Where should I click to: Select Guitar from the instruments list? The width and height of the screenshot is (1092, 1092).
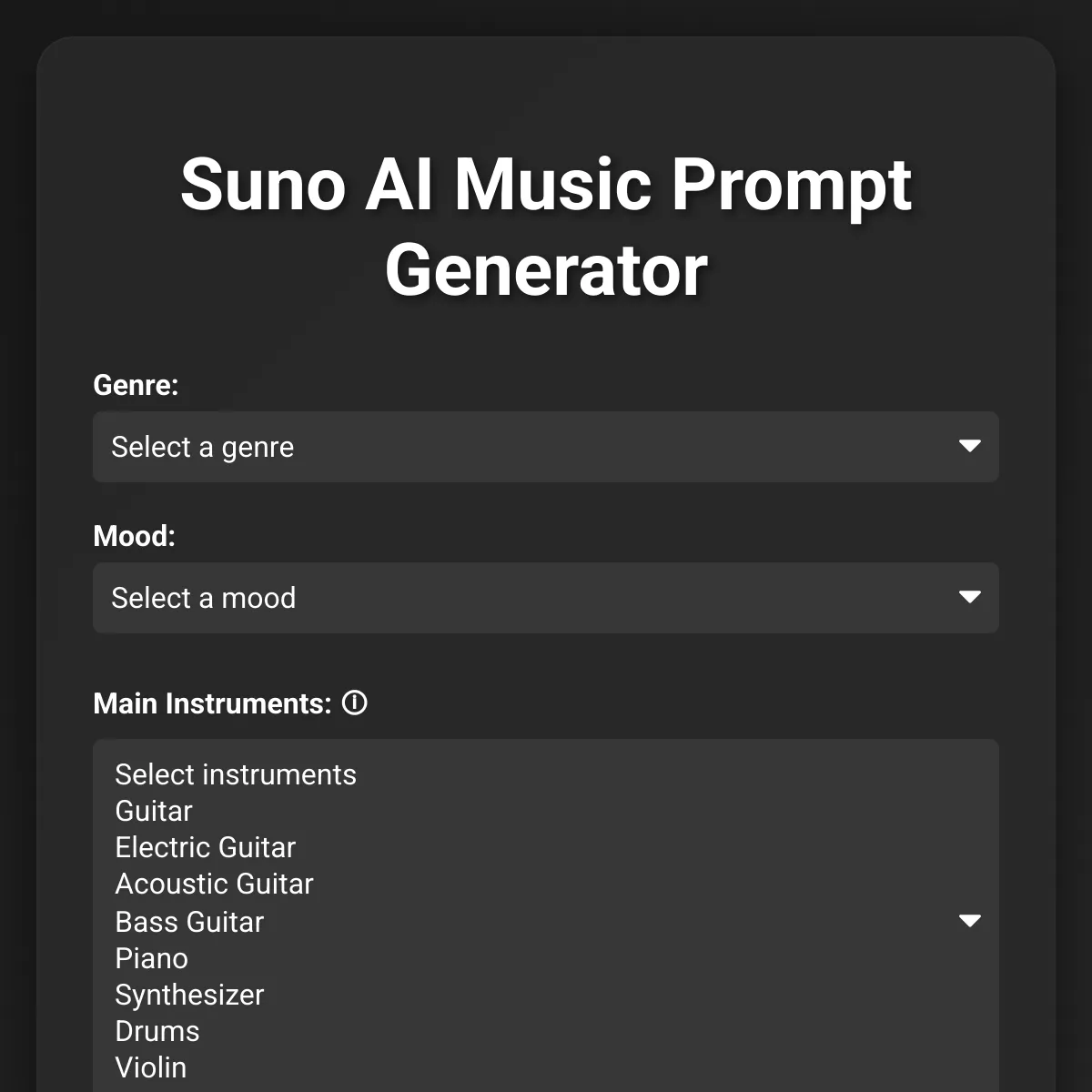tap(153, 811)
